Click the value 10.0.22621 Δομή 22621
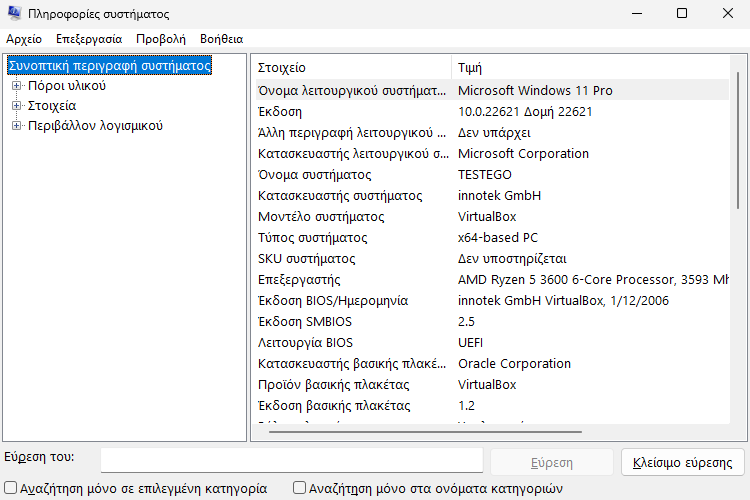Viewport: 750px width, 500px height. [525, 111]
